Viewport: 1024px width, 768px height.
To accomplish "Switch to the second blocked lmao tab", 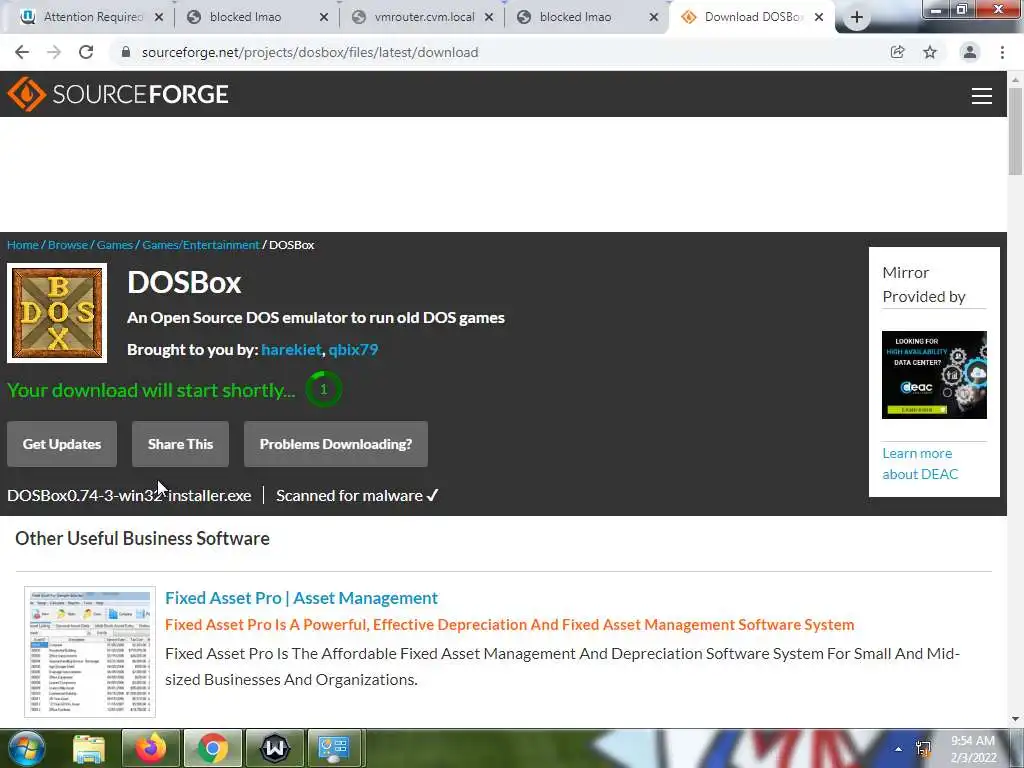I will tap(575, 18).
